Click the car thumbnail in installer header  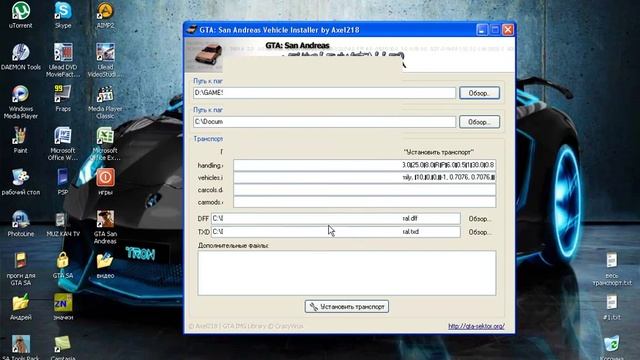coord(208,54)
